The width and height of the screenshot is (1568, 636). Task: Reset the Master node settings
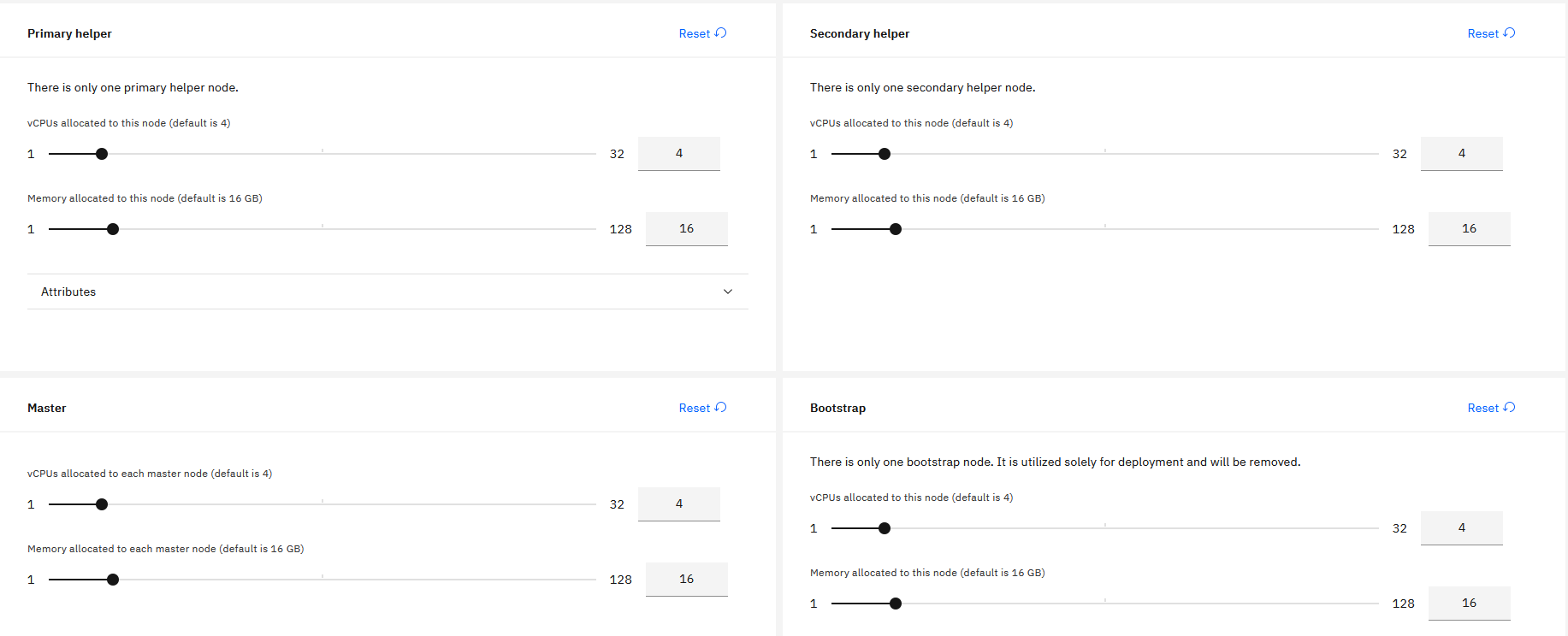point(702,408)
